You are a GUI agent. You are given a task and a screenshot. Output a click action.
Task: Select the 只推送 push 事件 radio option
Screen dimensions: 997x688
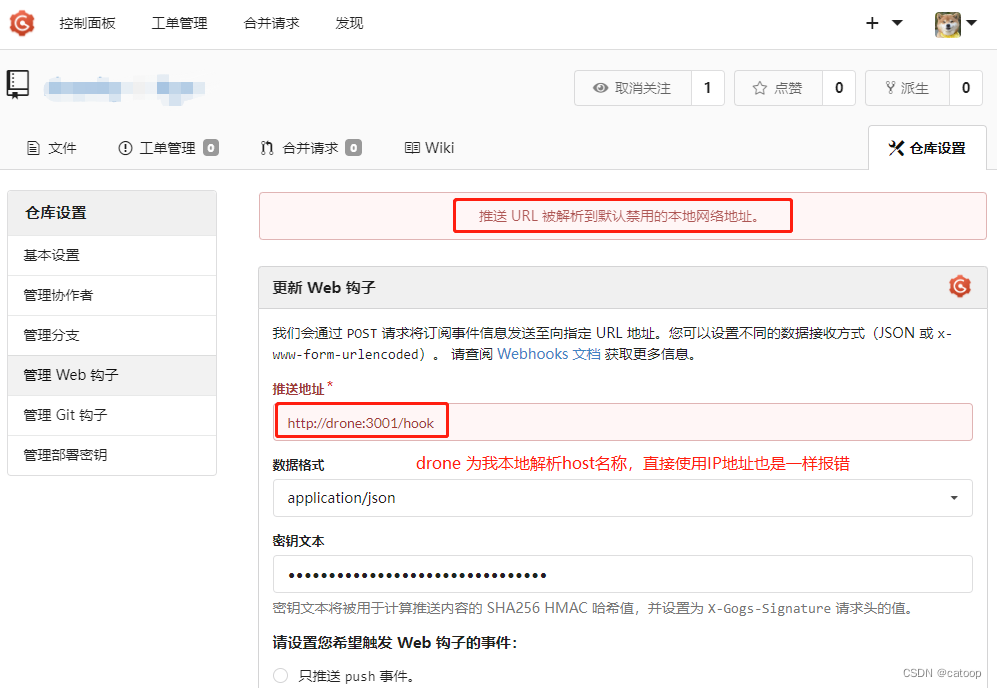(279, 675)
